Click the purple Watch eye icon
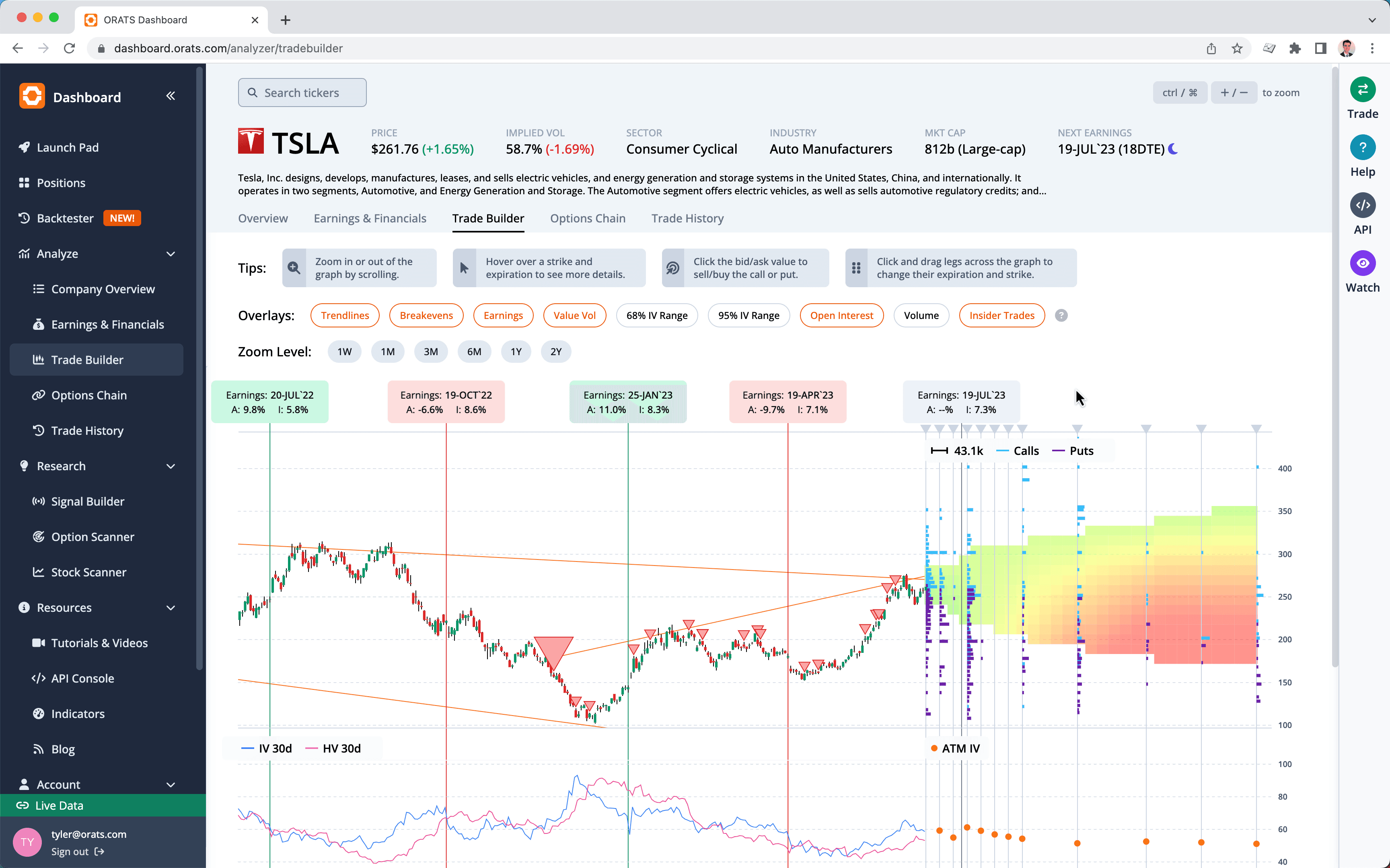Screen dimensions: 1390x868 1363,263
